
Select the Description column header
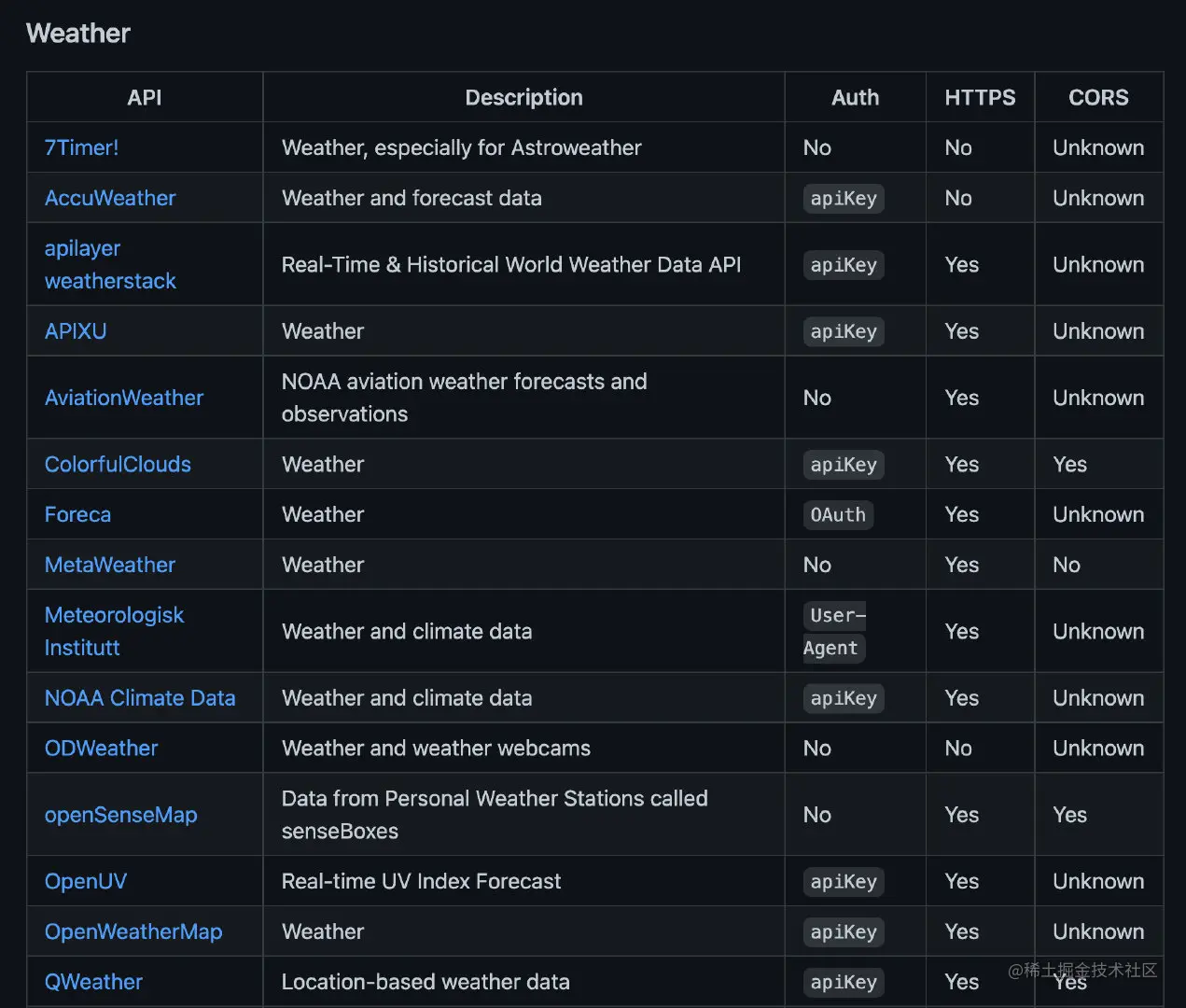[523, 97]
